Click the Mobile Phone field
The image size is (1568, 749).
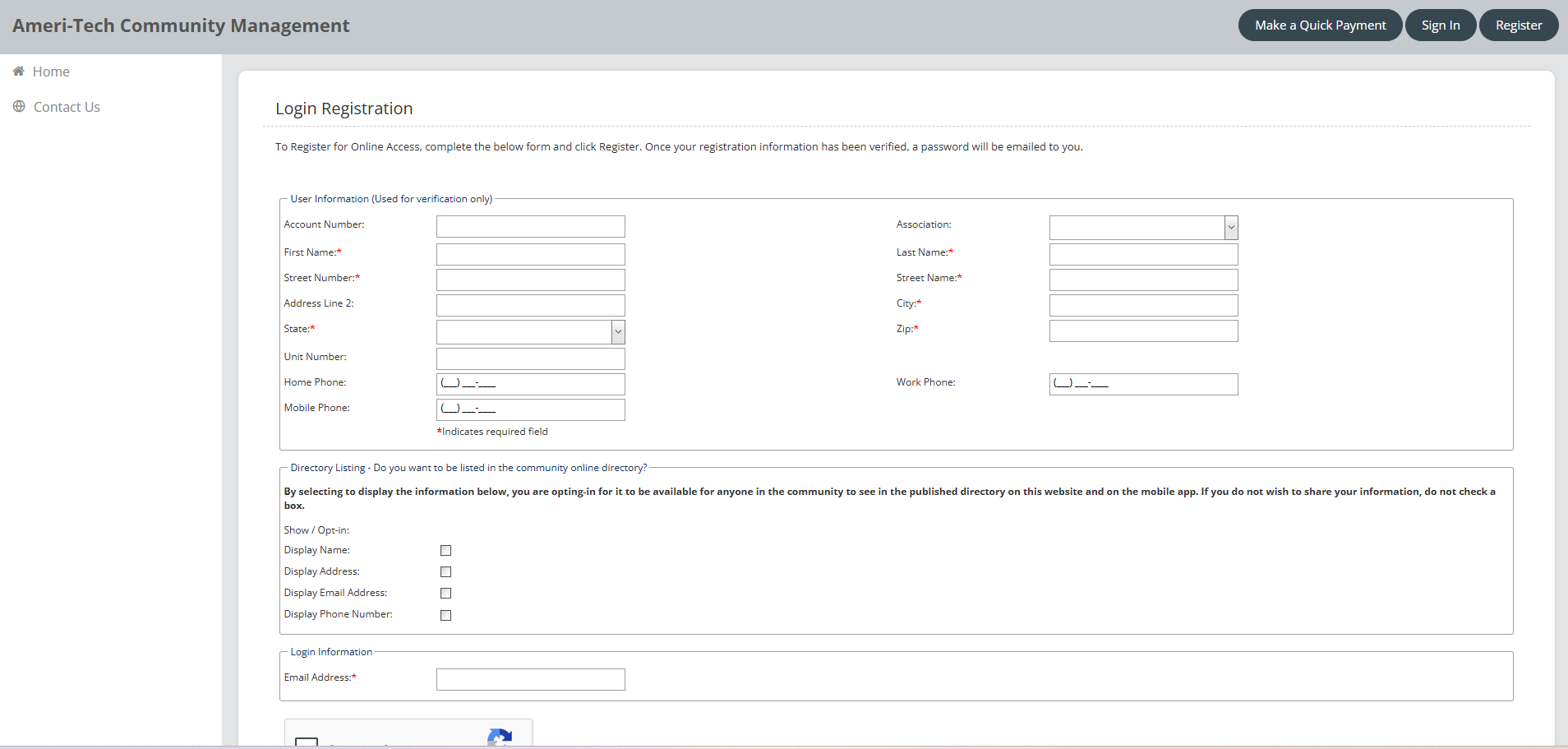pyautogui.click(x=529, y=409)
